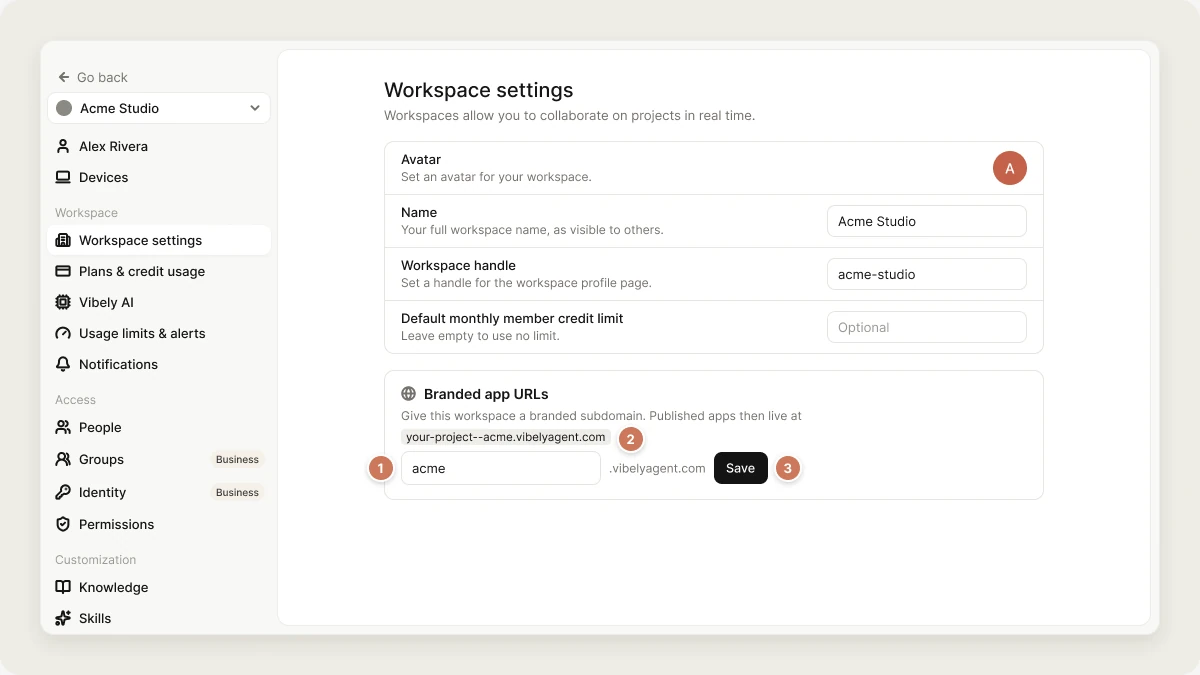The width and height of the screenshot is (1200, 675).
Task: Click the Plans & credit usage card icon
Action: (63, 271)
